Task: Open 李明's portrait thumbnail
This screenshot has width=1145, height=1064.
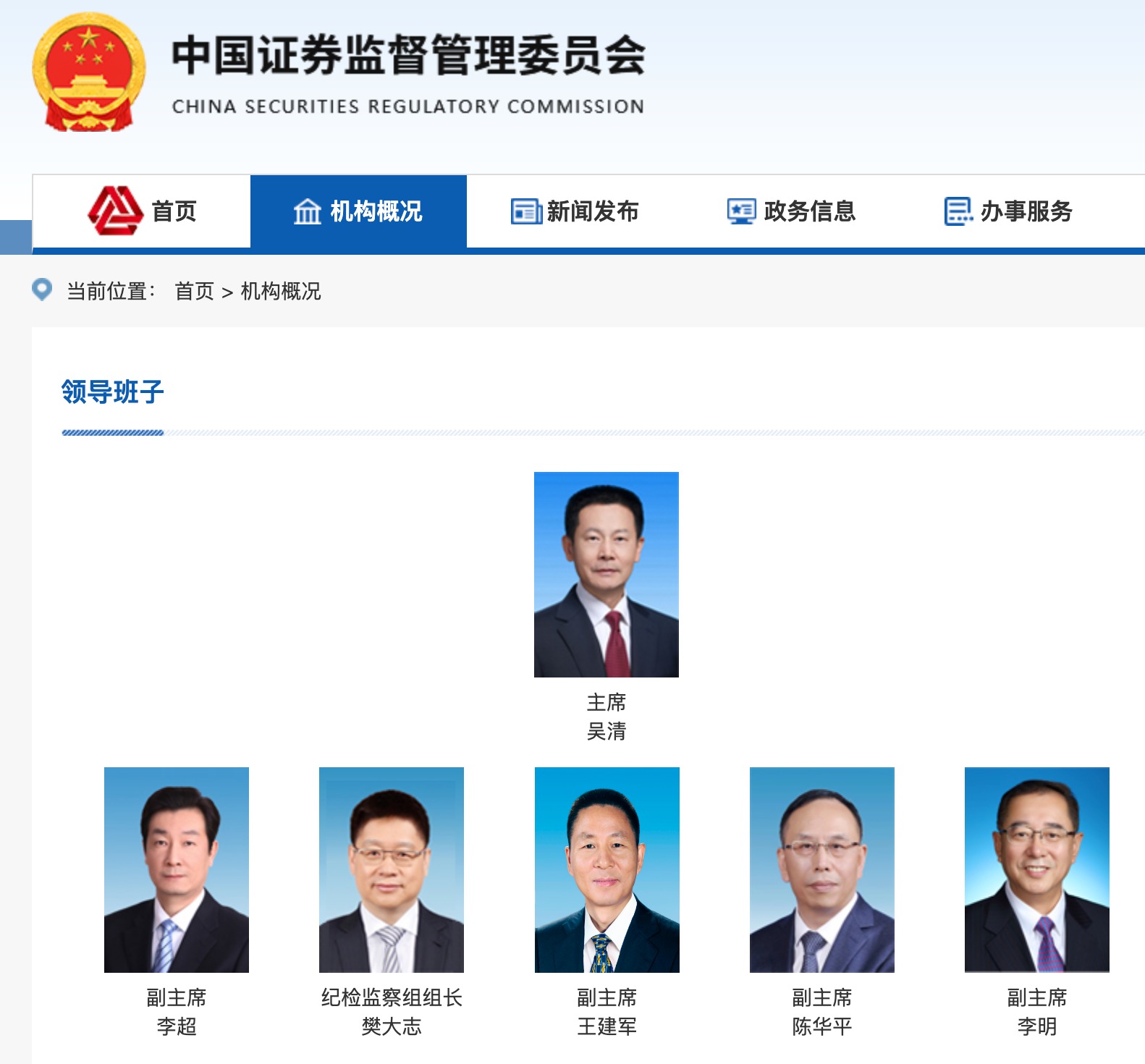Action: tap(1037, 870)
